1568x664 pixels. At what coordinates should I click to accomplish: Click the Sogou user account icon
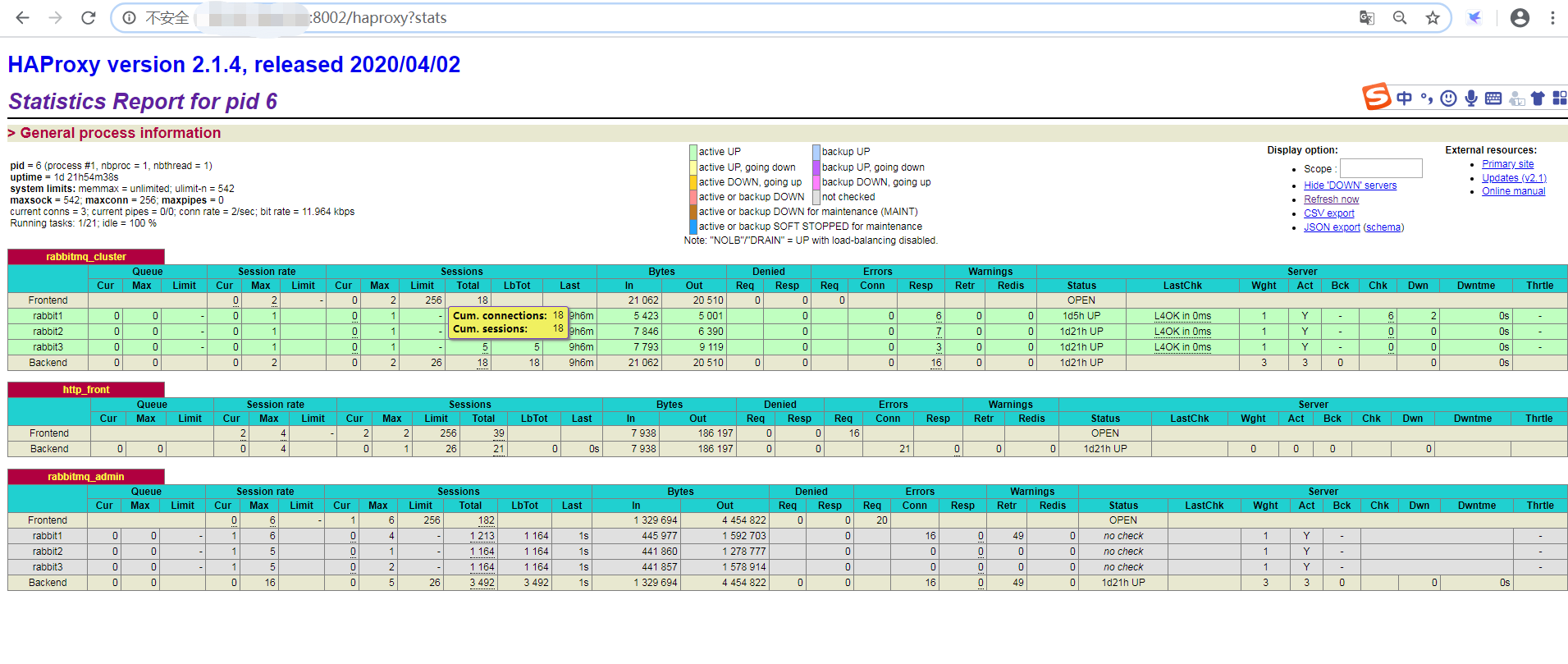pyautogui.click(x=1516, y=98)
